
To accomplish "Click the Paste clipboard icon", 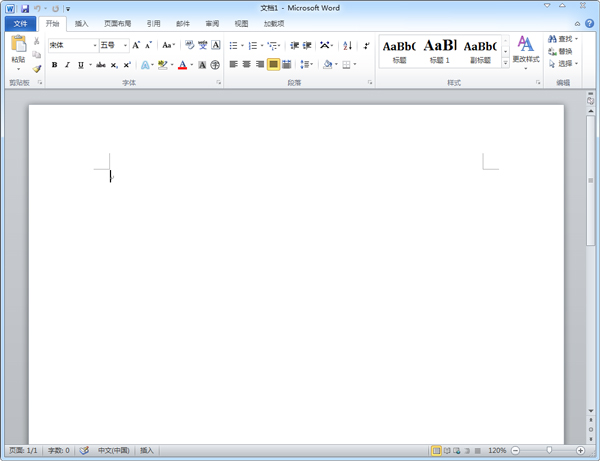I will tap(18, 44).
